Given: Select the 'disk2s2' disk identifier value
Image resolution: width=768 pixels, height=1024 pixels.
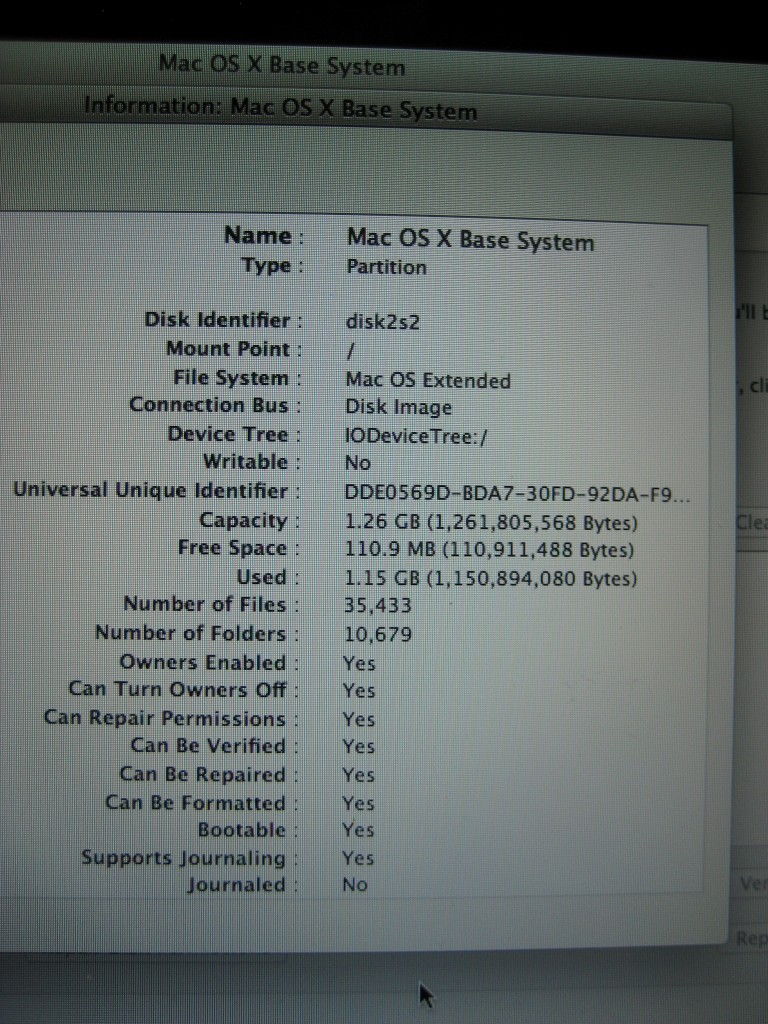Looking at the screenshot, I should [382, 322].
